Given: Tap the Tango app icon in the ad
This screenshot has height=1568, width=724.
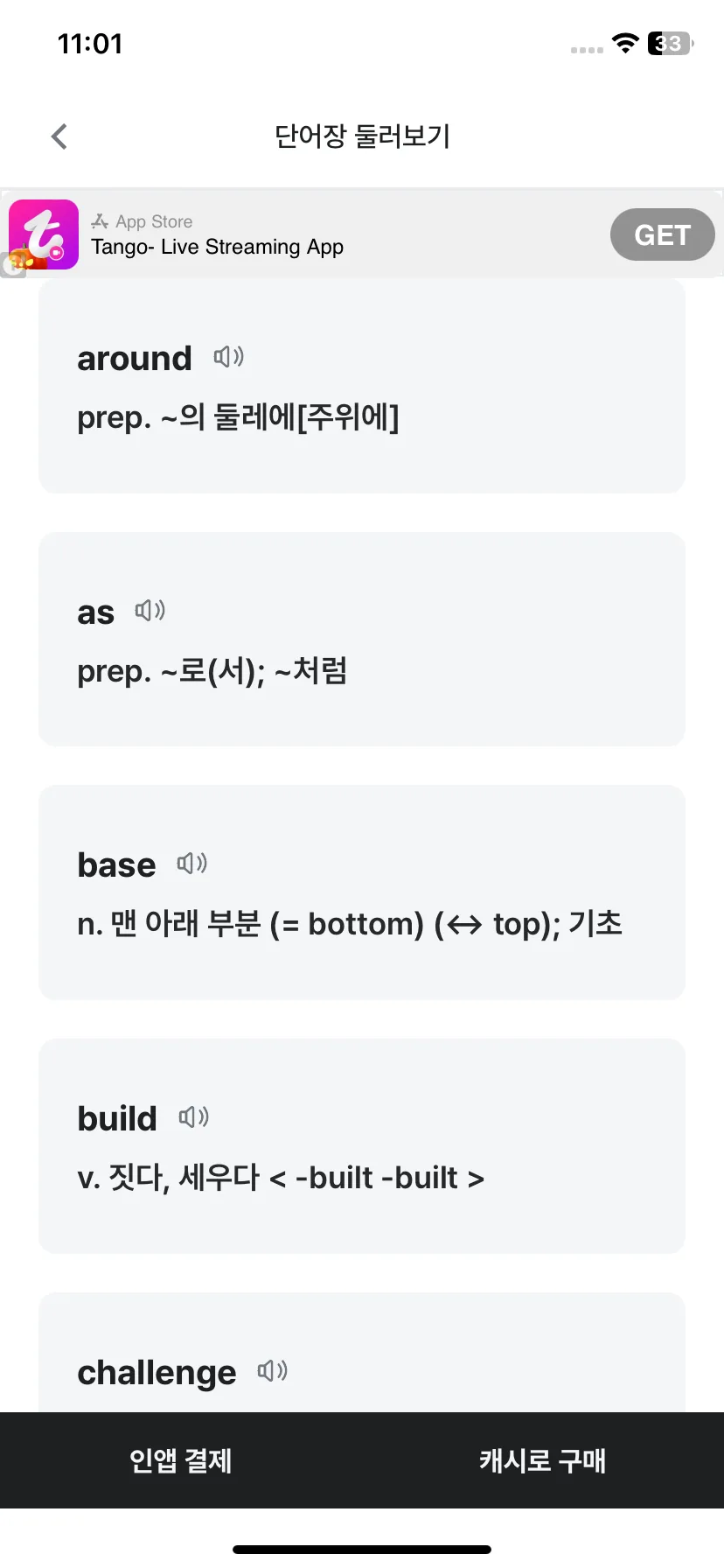Looking at the screenshot, I should (x=44, y=234).
